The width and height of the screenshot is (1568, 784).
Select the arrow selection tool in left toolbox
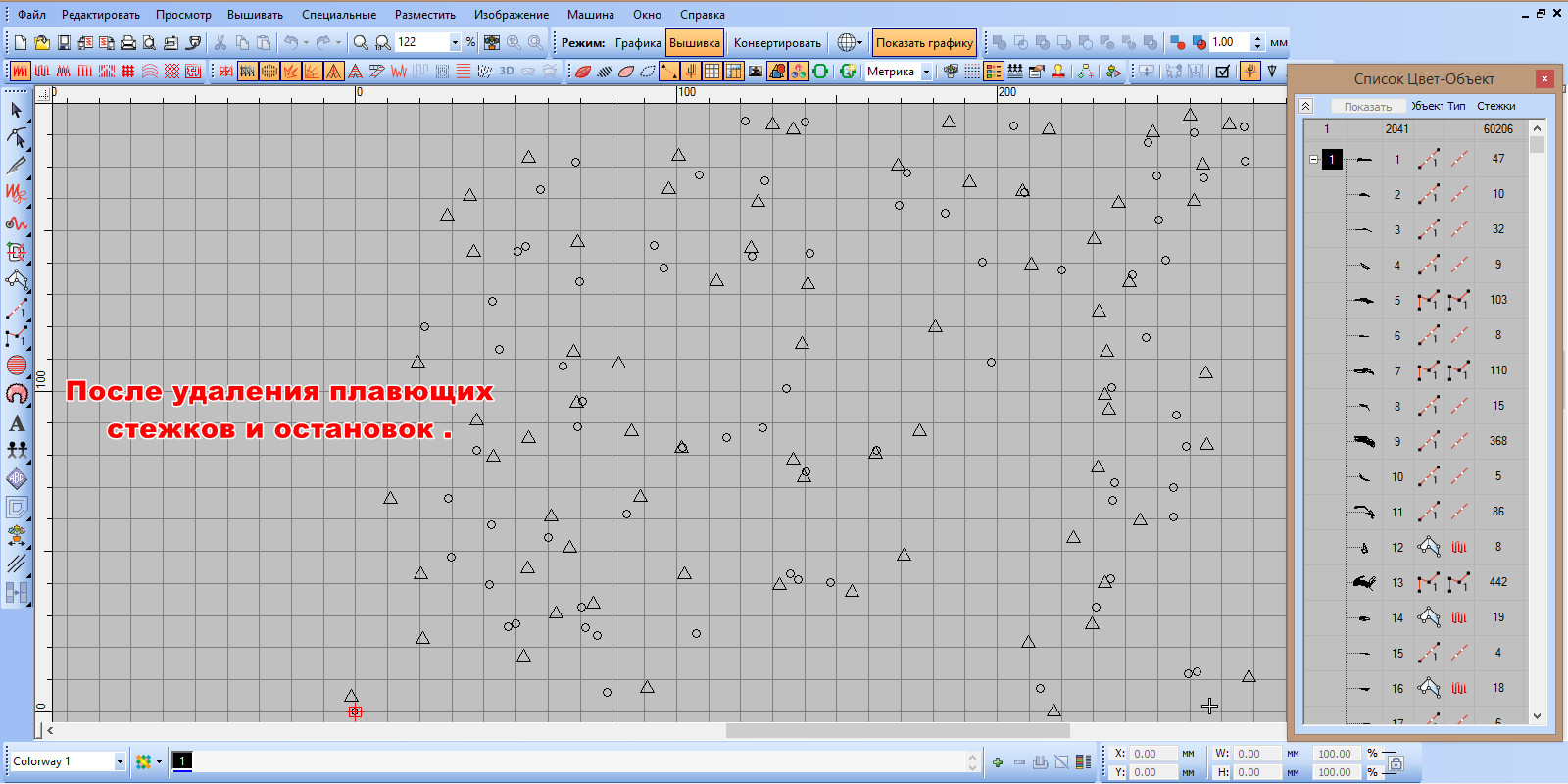[16, 110]
